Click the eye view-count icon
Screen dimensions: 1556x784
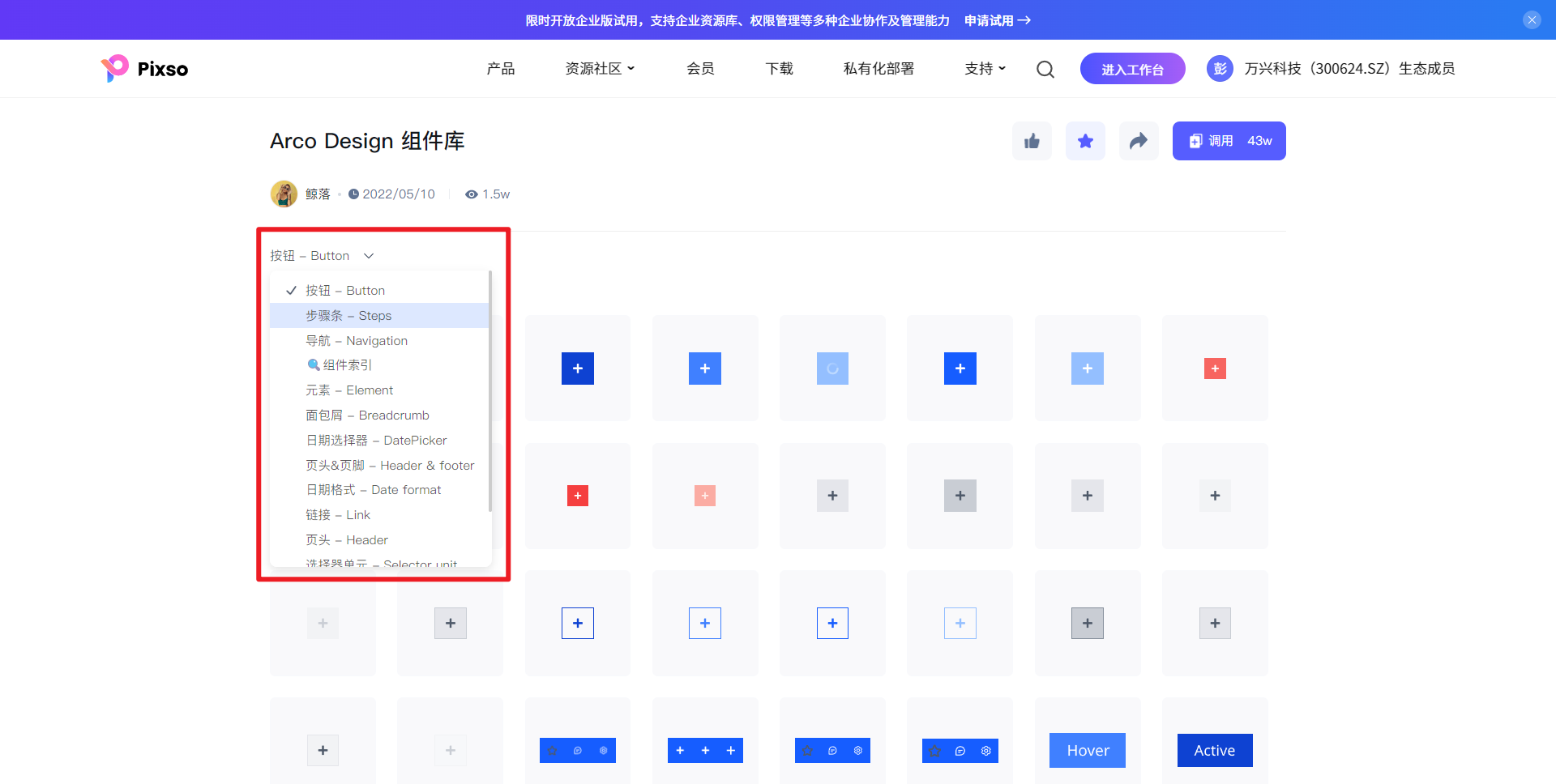coord(471,194)
